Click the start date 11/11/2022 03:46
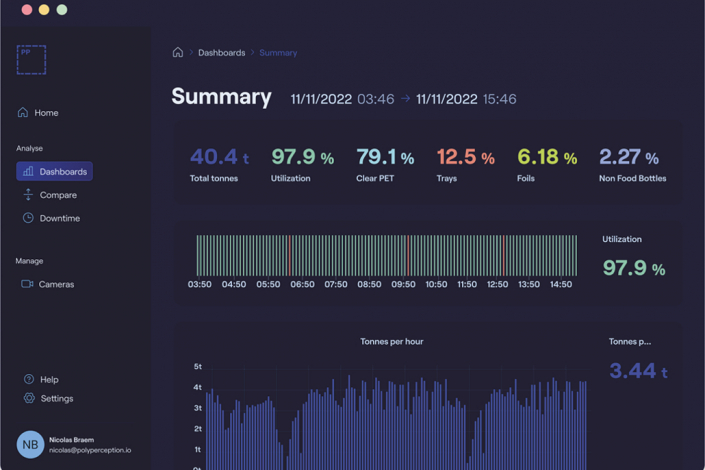 [342, 99]
